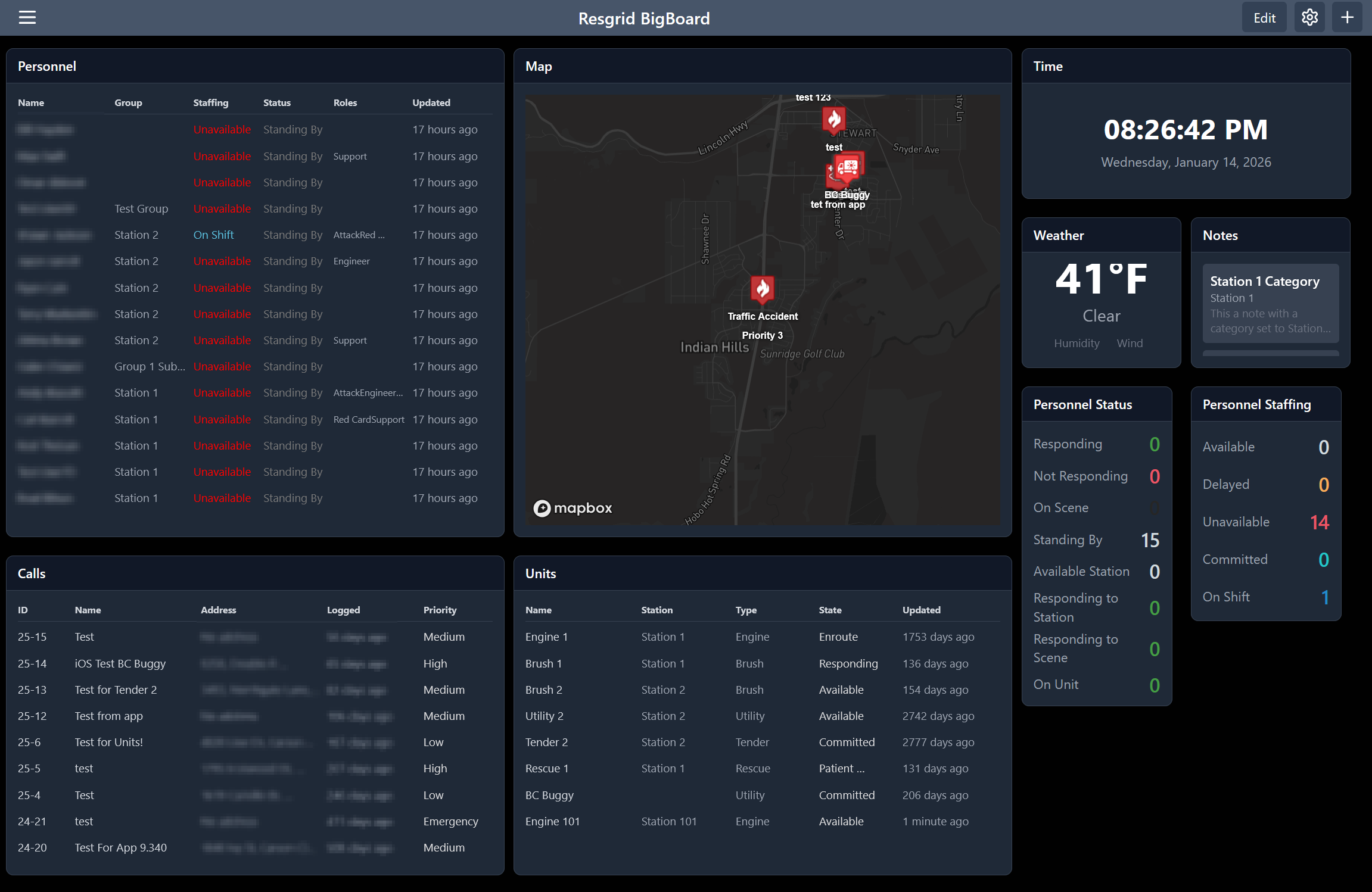Viewport: 1372px width, 892px height.
Task: Select the Engine 101 unit row
Action: pos(552,821)
